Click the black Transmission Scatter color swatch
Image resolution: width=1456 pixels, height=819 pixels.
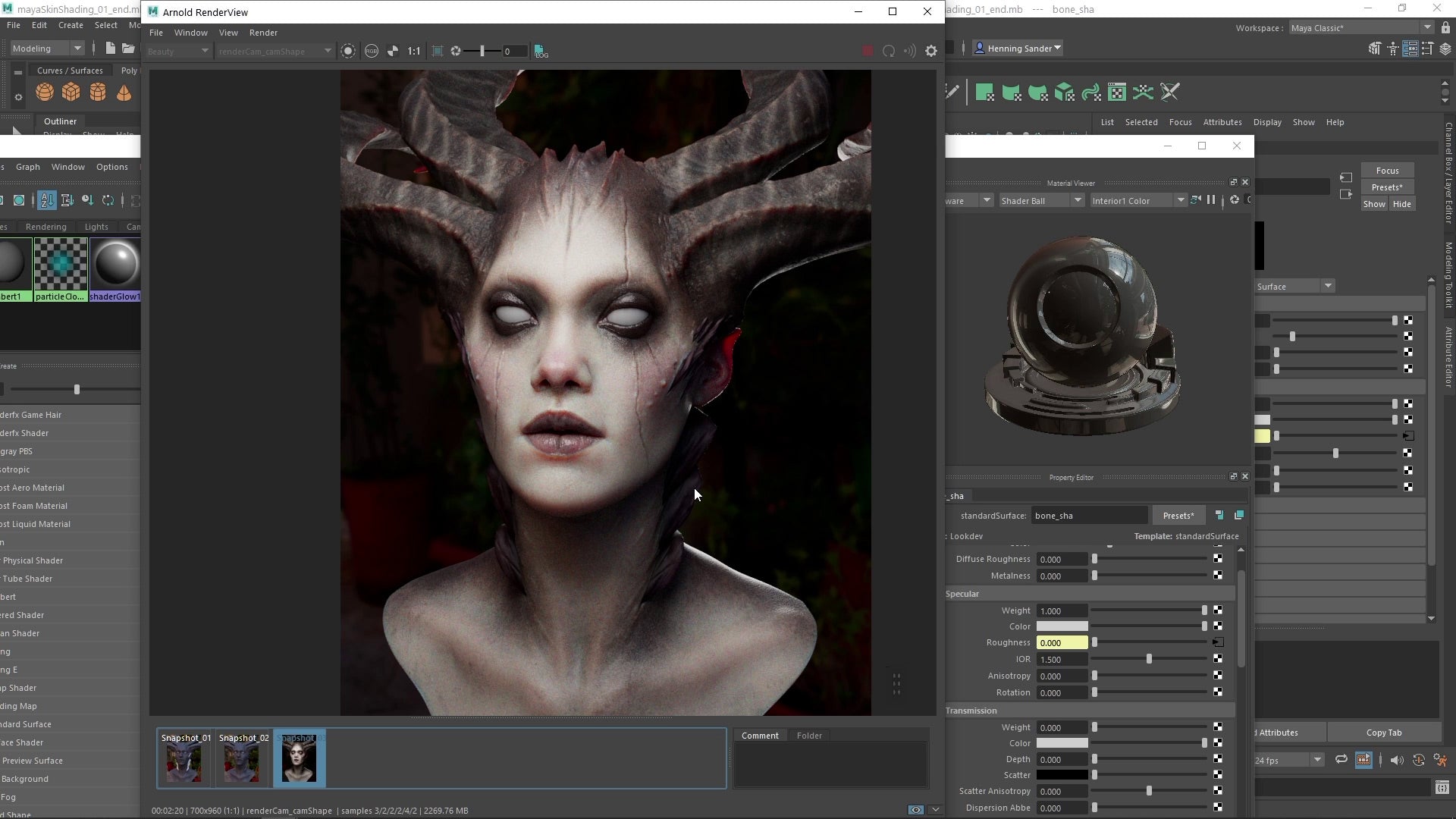pos(1062,775)
